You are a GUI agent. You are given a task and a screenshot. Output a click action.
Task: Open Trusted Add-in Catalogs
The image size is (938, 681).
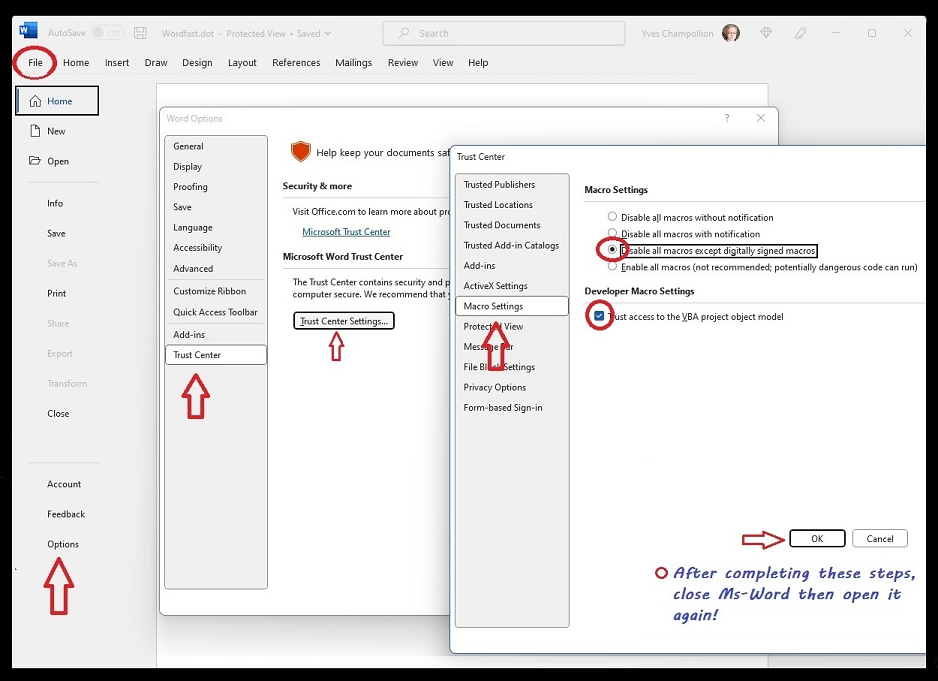point(512,245)
